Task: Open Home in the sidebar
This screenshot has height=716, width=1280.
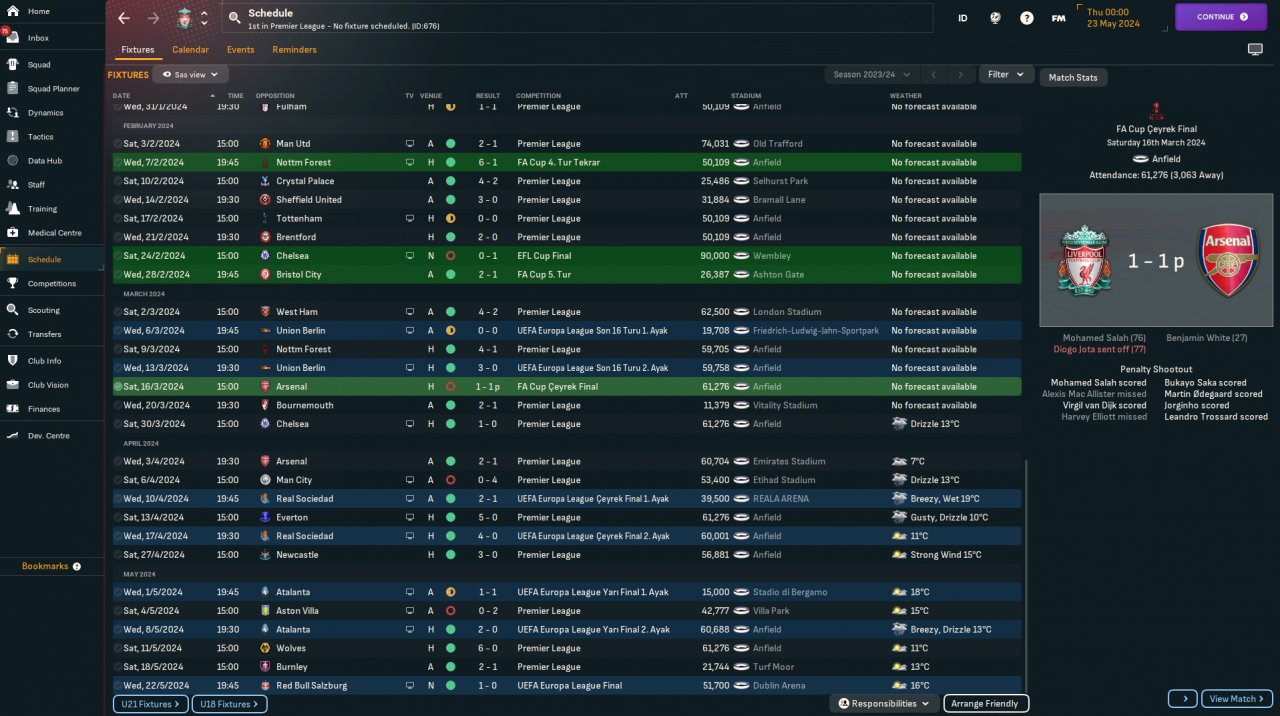Action: coord(52,11)
